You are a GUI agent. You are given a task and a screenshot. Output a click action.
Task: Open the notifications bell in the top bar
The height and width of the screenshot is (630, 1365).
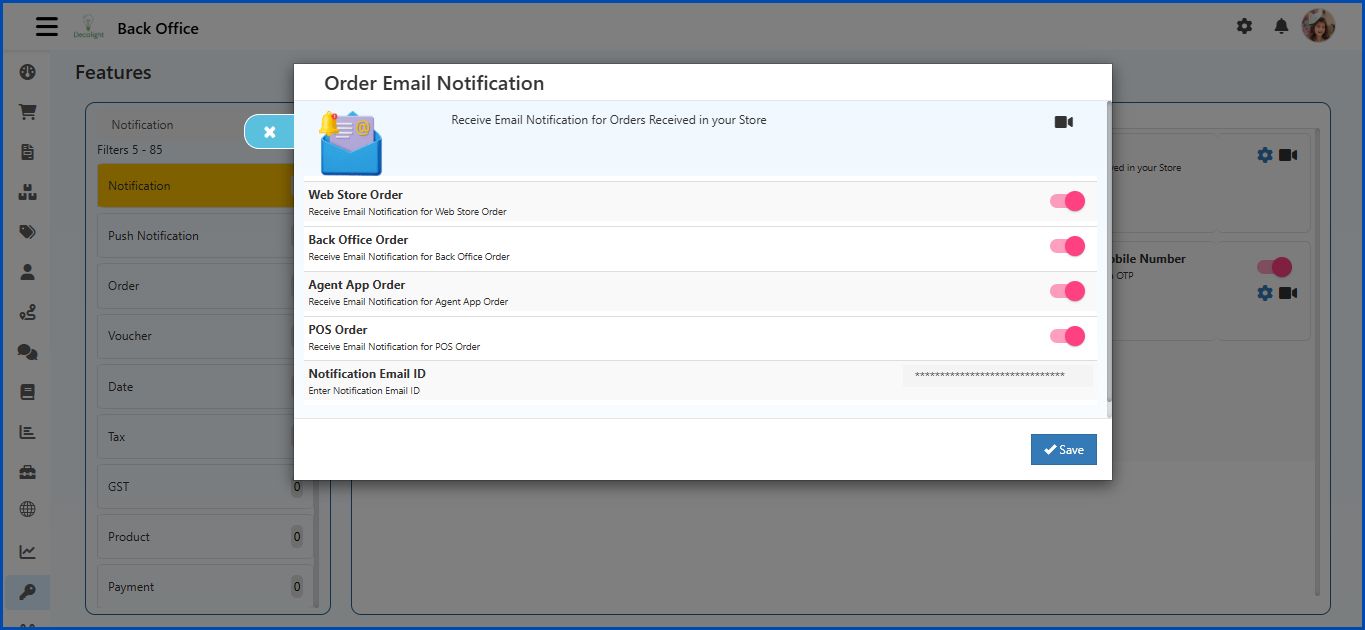coord(1281,27)
